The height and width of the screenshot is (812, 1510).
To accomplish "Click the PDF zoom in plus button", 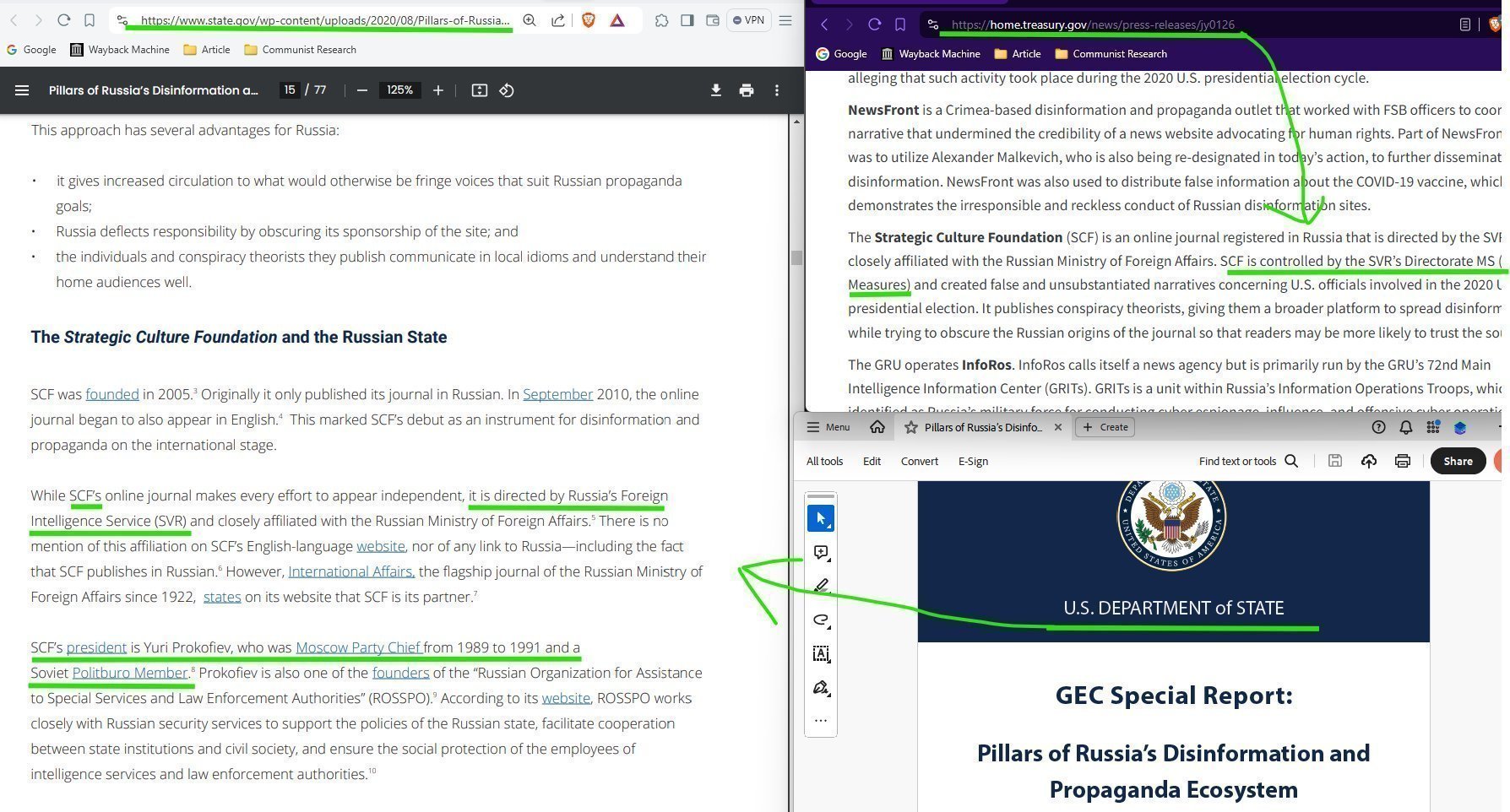I will click(x=437, y=90).
